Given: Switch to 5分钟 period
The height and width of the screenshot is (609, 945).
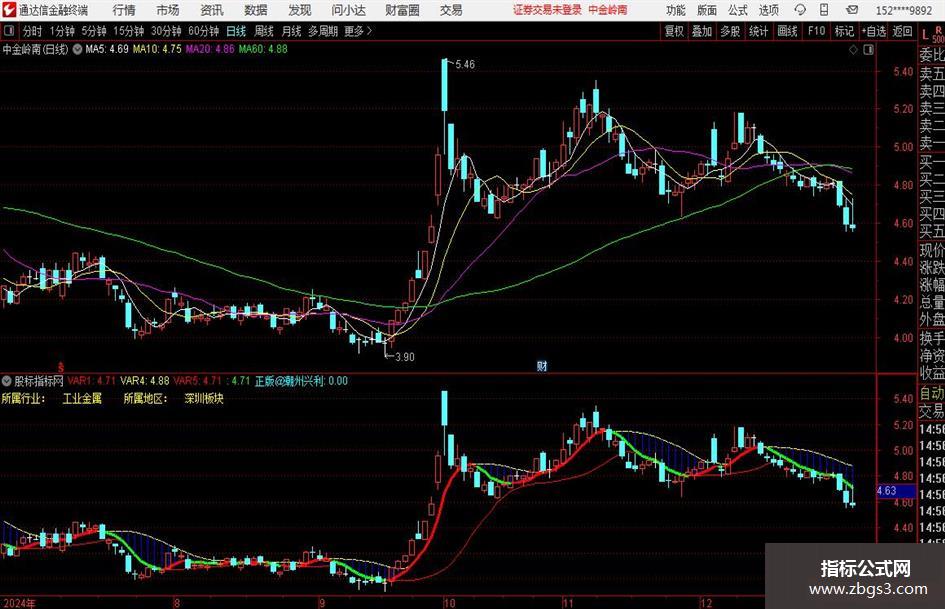Looking at the screenshot, I should pyautogui.click(x=94, y=31).
